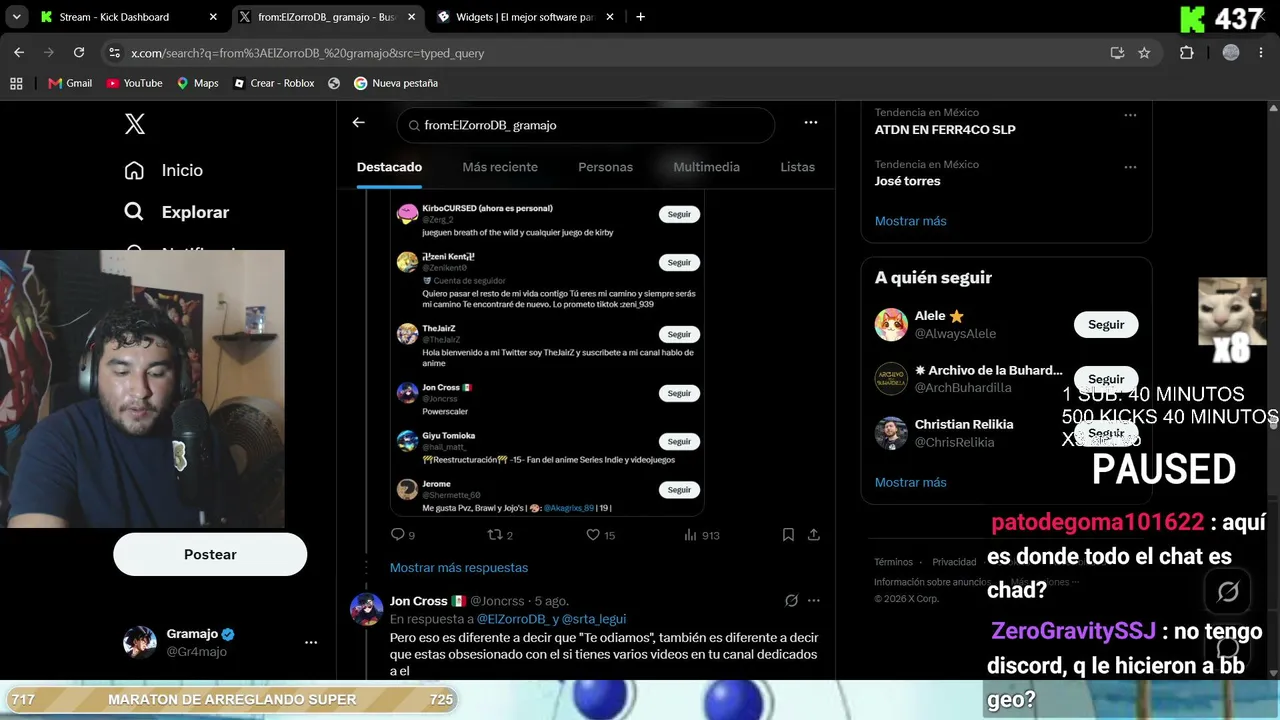
Task: Click Seguir beside KirboCURSED in embedded image
Action: (x=679, y=214)
